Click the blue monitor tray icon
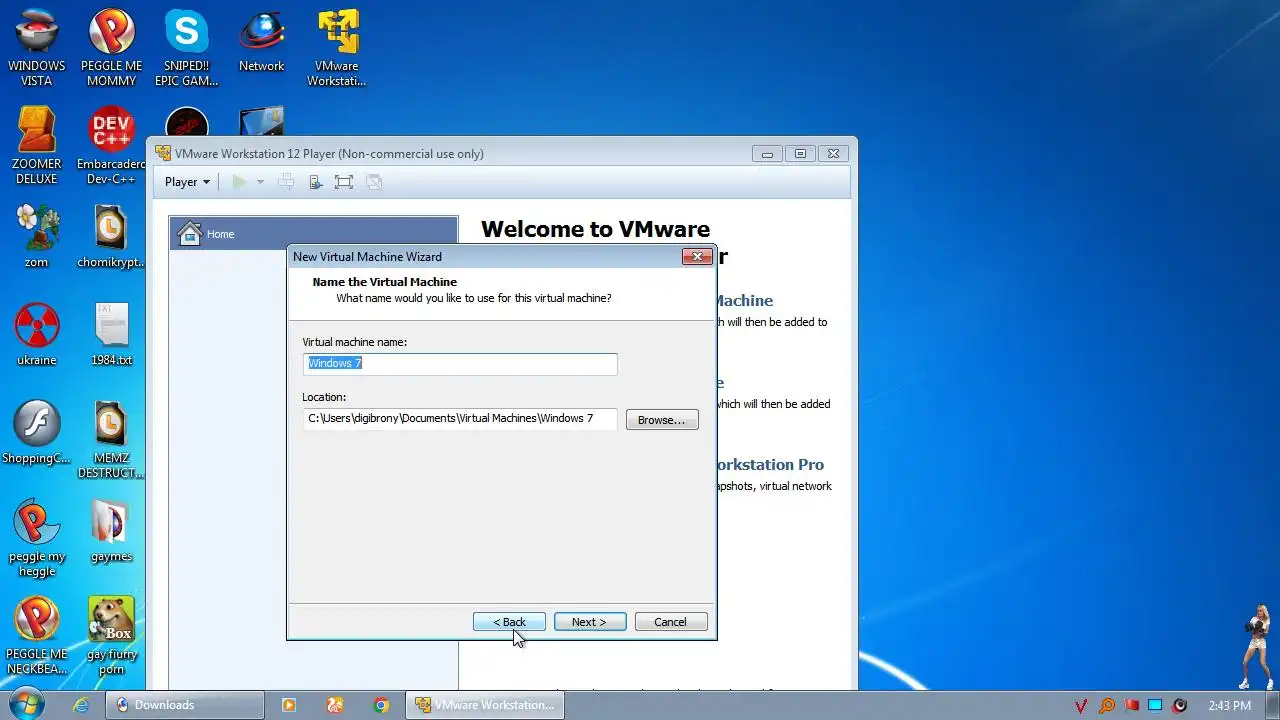 (x=1155, y=706)
